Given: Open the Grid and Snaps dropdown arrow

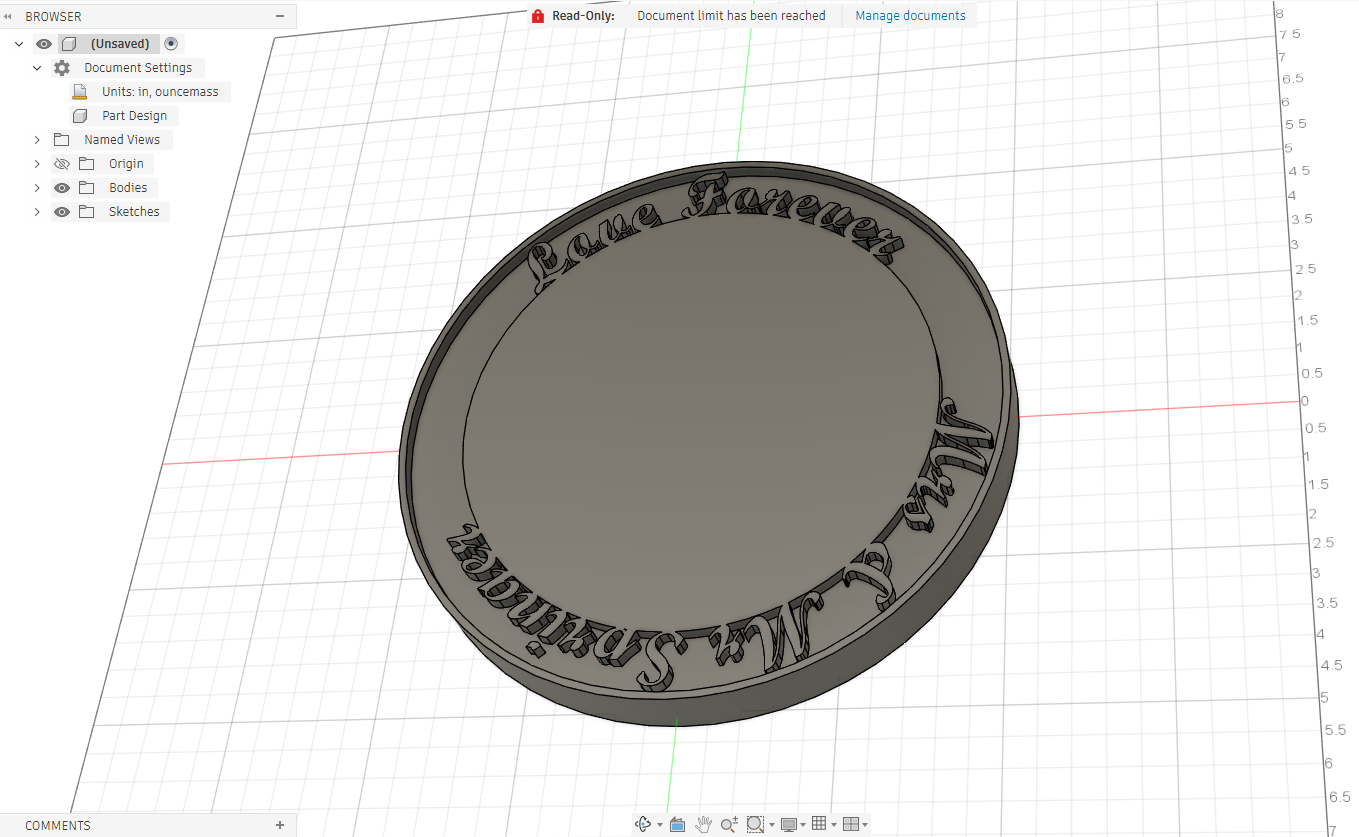Looking at the screenshot, I should tap(834, 825).
